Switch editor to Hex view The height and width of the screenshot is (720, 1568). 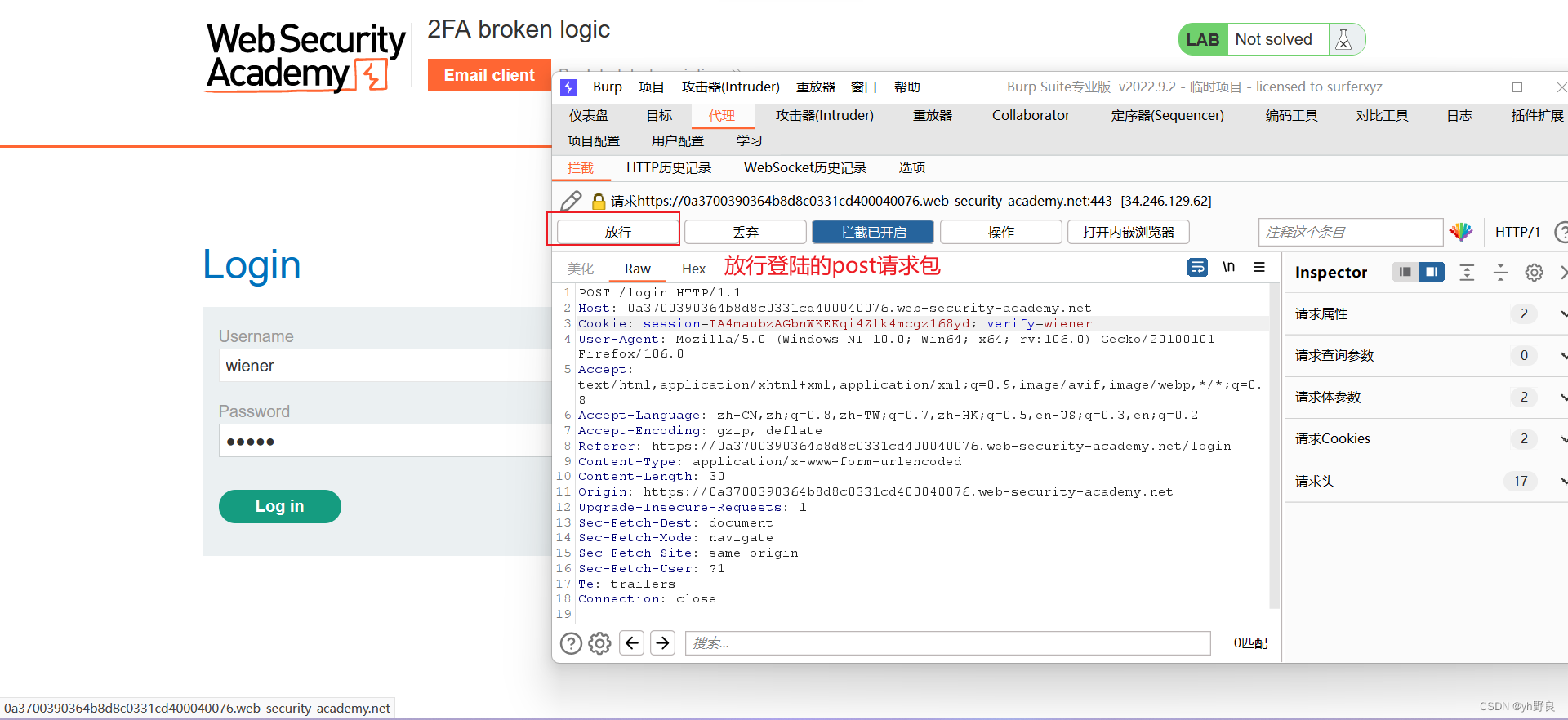coord(693,269)
